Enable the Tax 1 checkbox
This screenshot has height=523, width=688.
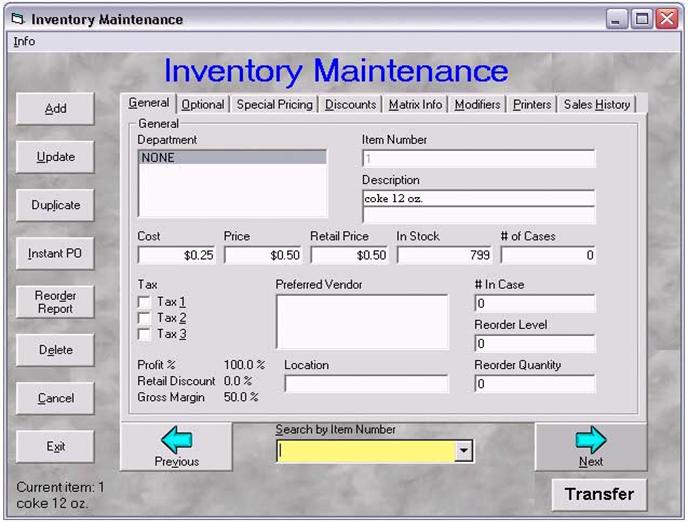point(144,302)
